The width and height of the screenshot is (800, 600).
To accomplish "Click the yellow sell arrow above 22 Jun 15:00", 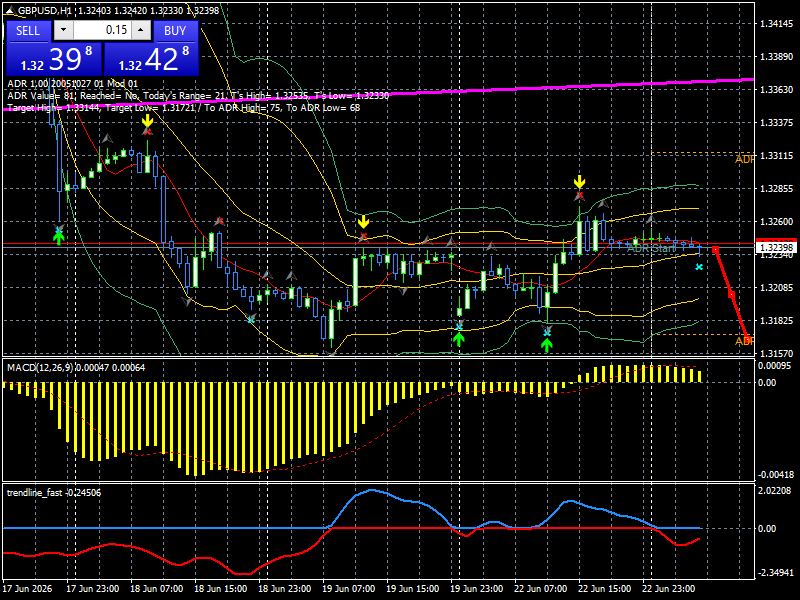I will pyautogui.click(x=579, y=182).
